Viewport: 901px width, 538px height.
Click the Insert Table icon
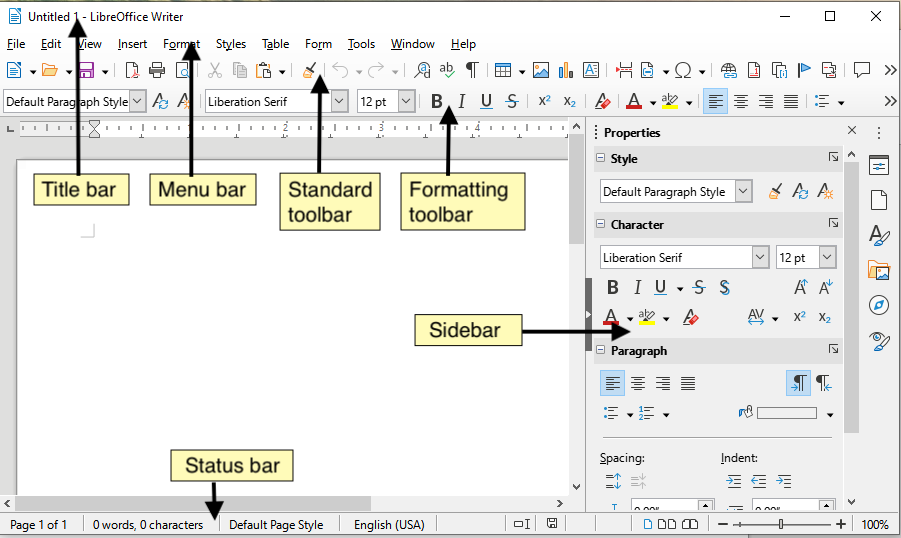tap(502, 70)
